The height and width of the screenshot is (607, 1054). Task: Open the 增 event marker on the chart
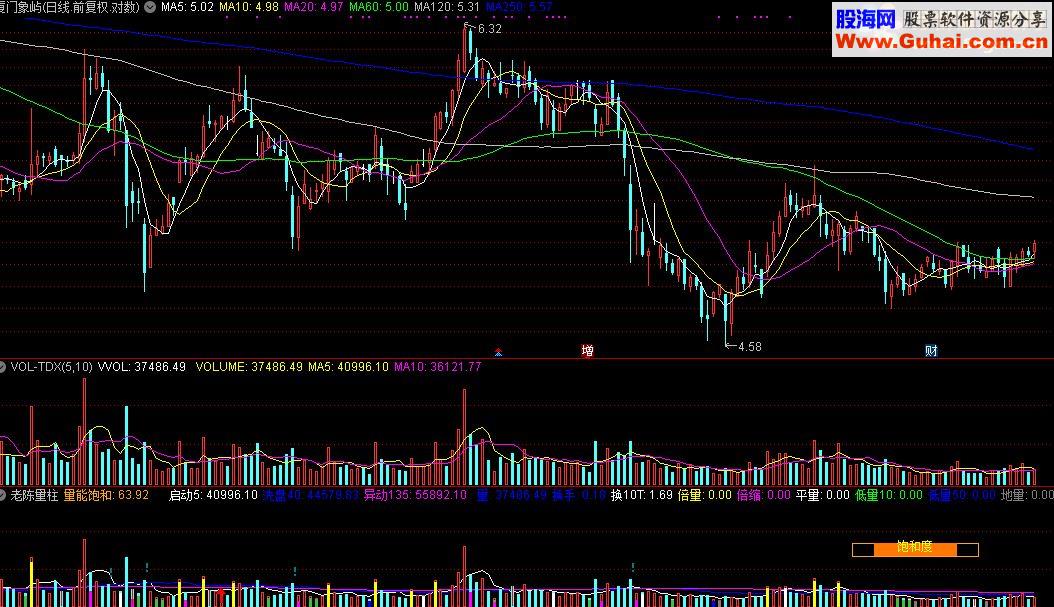(x=587, y=350)
